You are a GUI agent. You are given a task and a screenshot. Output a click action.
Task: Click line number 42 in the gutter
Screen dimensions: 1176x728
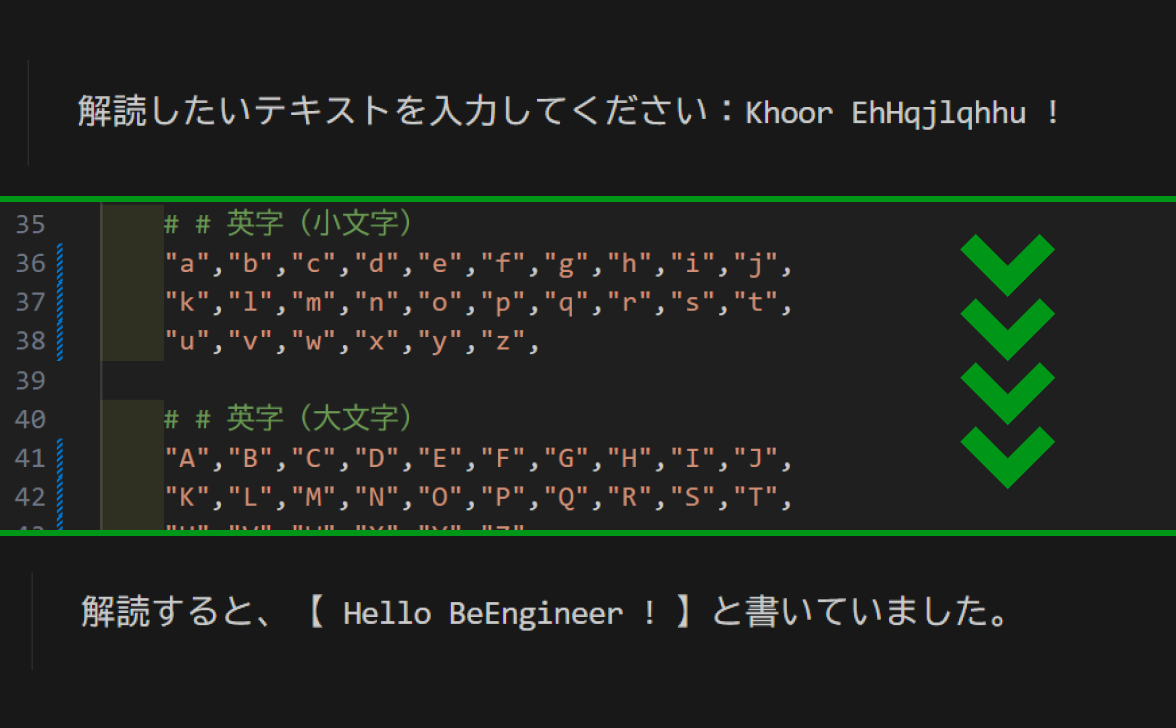click(x=31, y=497)
